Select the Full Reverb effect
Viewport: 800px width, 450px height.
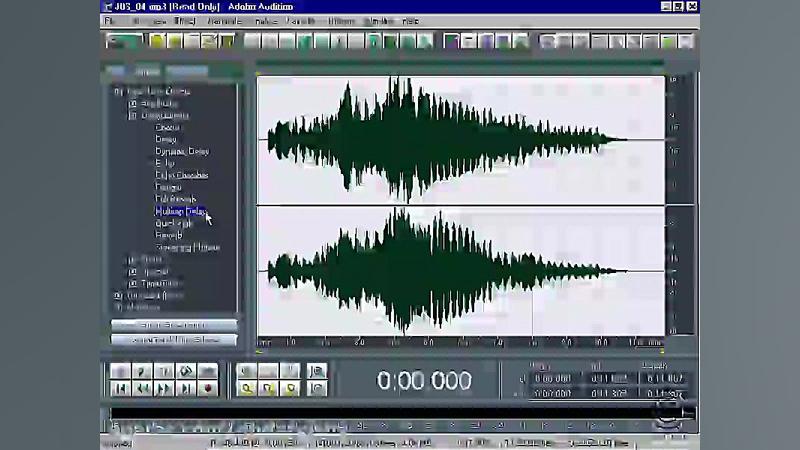point(176,199)
